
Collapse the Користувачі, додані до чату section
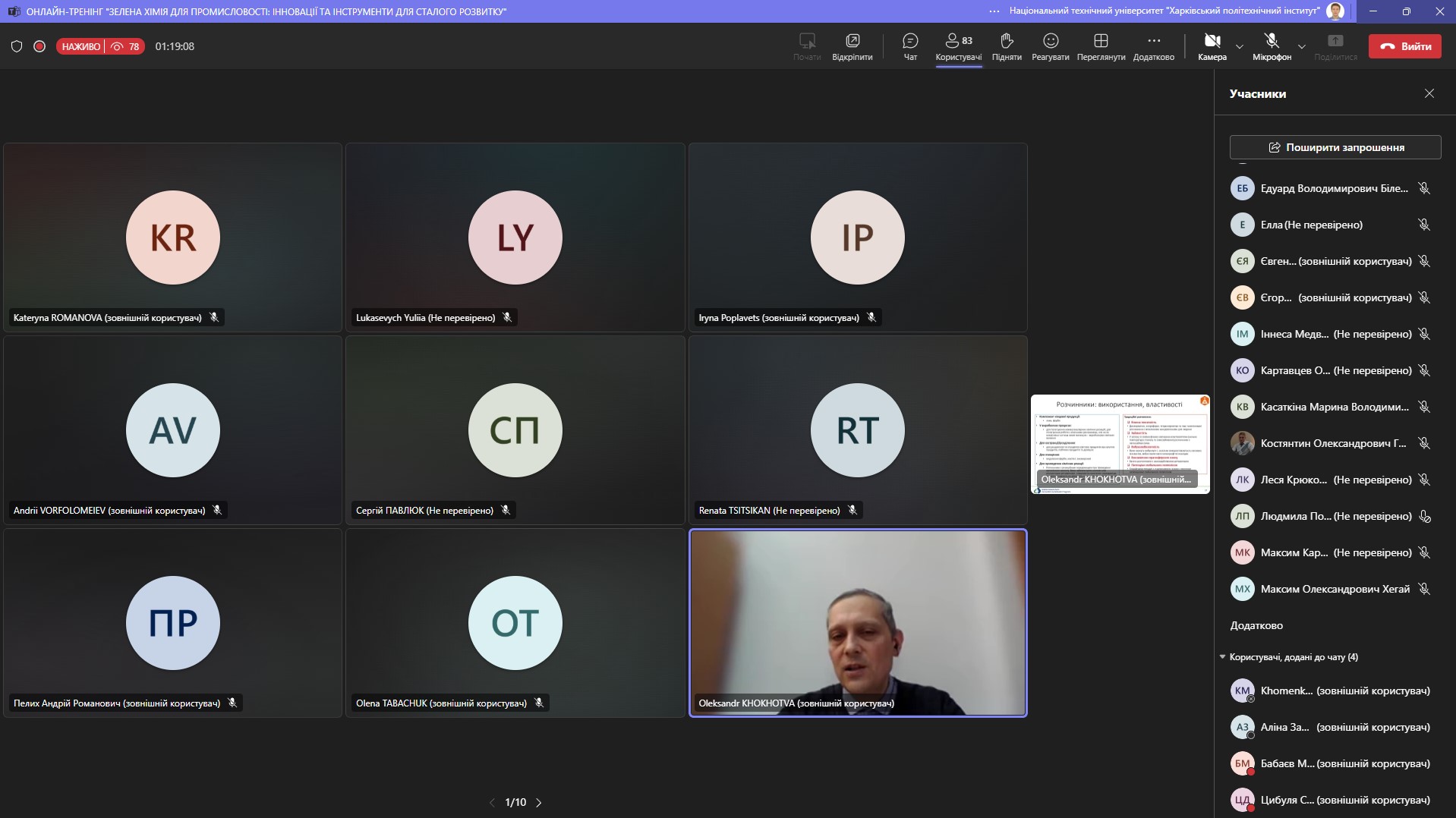tap(1222, 657)
